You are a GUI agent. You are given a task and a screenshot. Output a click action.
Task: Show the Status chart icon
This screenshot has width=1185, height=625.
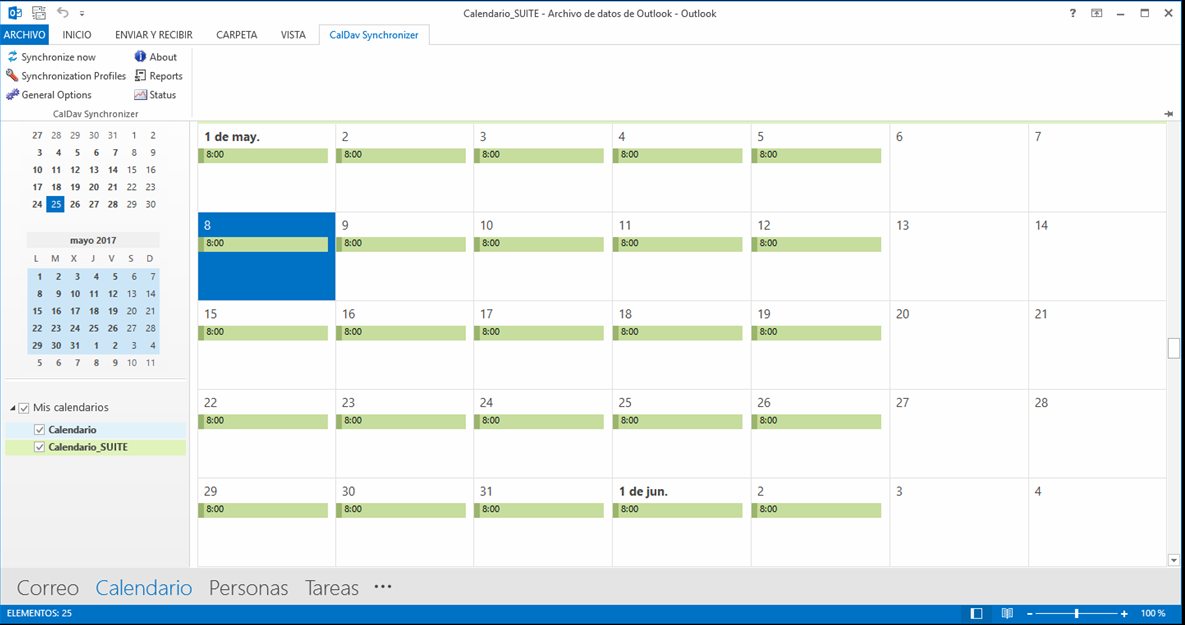coord(140,94)
